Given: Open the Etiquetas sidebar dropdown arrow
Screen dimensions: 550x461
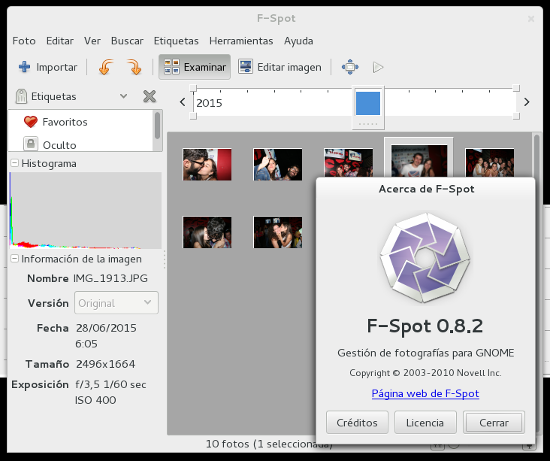Looking at the screenshot, I should (x=123, y=96).
